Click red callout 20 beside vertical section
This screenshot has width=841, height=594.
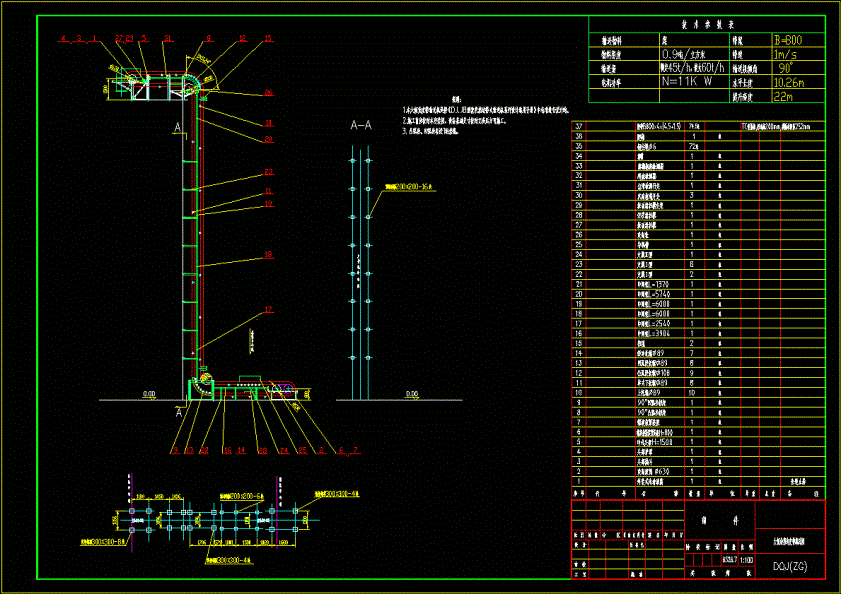coord(269,139)
